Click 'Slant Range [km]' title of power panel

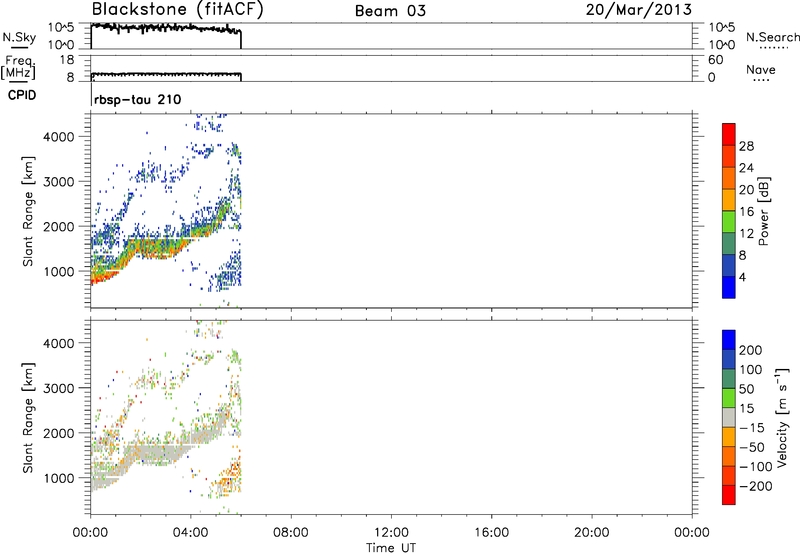point(28,212)
